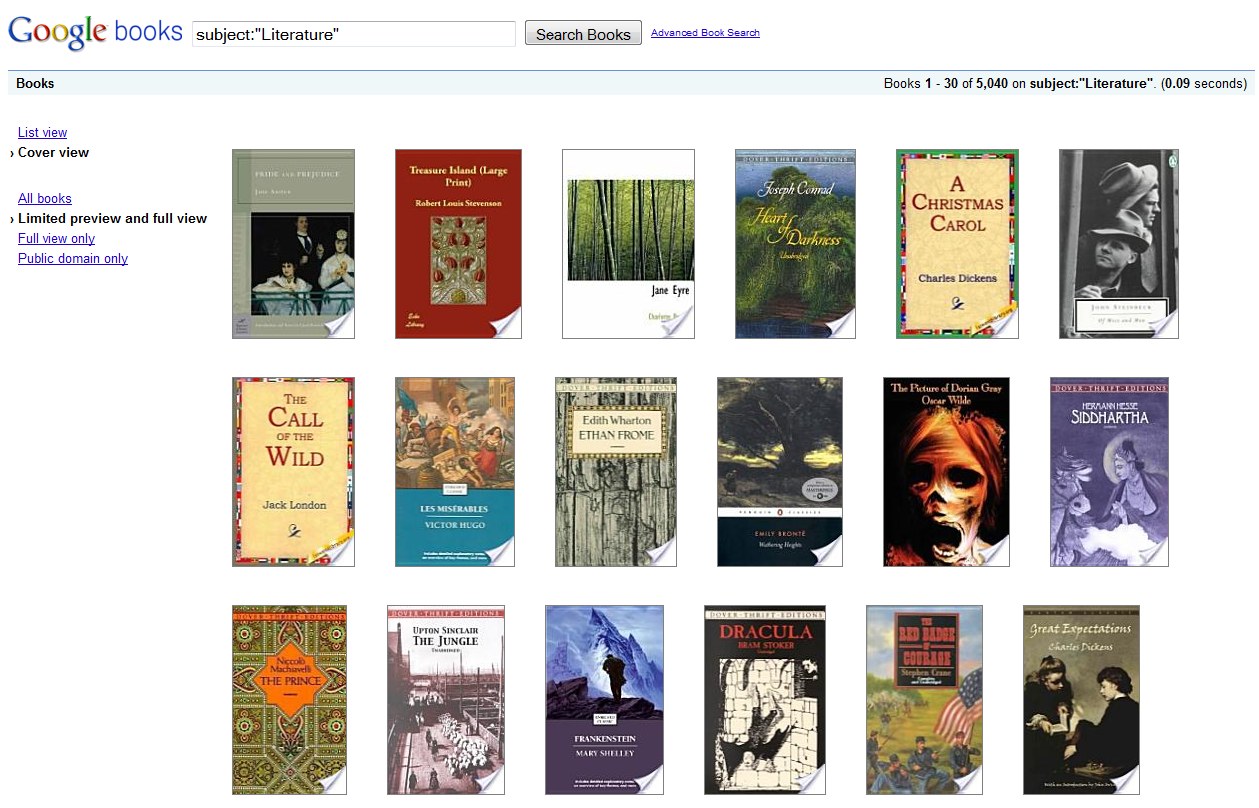Select the Jane Eyre book cover
This screenshot has width=1259, height=808.
pos(628,244)
